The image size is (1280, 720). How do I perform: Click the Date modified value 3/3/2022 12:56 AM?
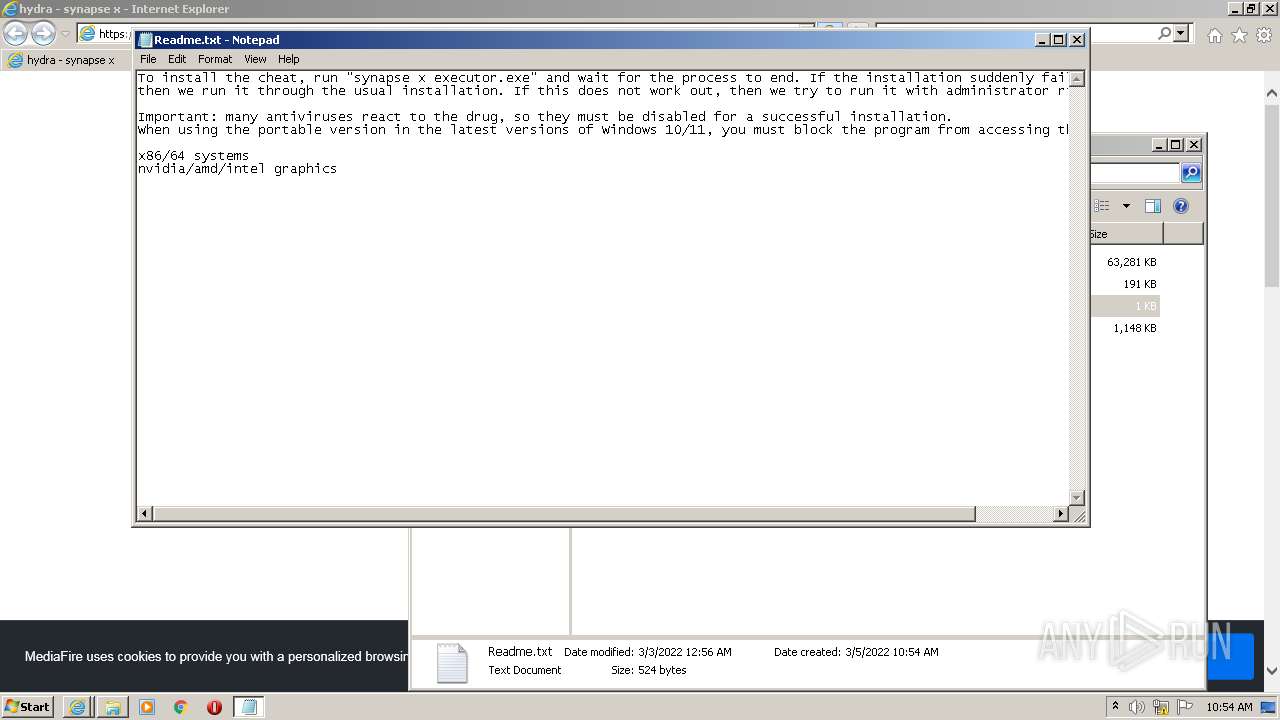(x=684, y=652)
